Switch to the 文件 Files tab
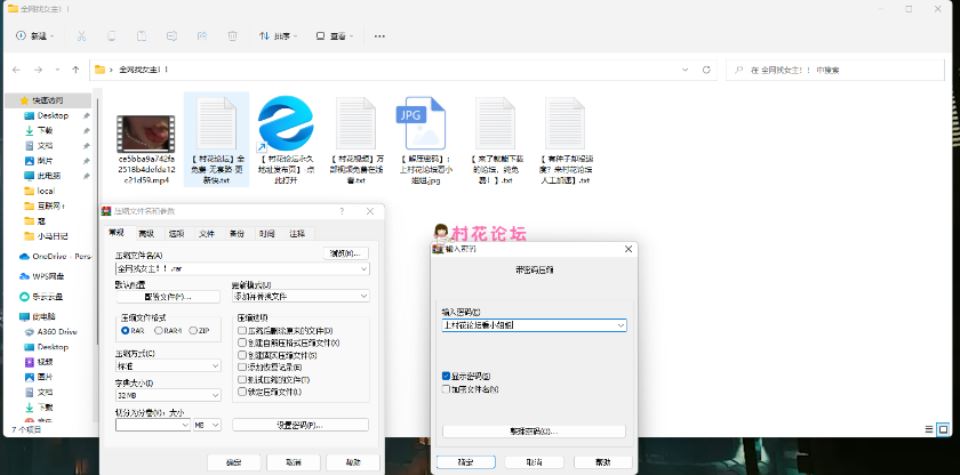This screenshot has width=960, height=475. pos(207,234)
